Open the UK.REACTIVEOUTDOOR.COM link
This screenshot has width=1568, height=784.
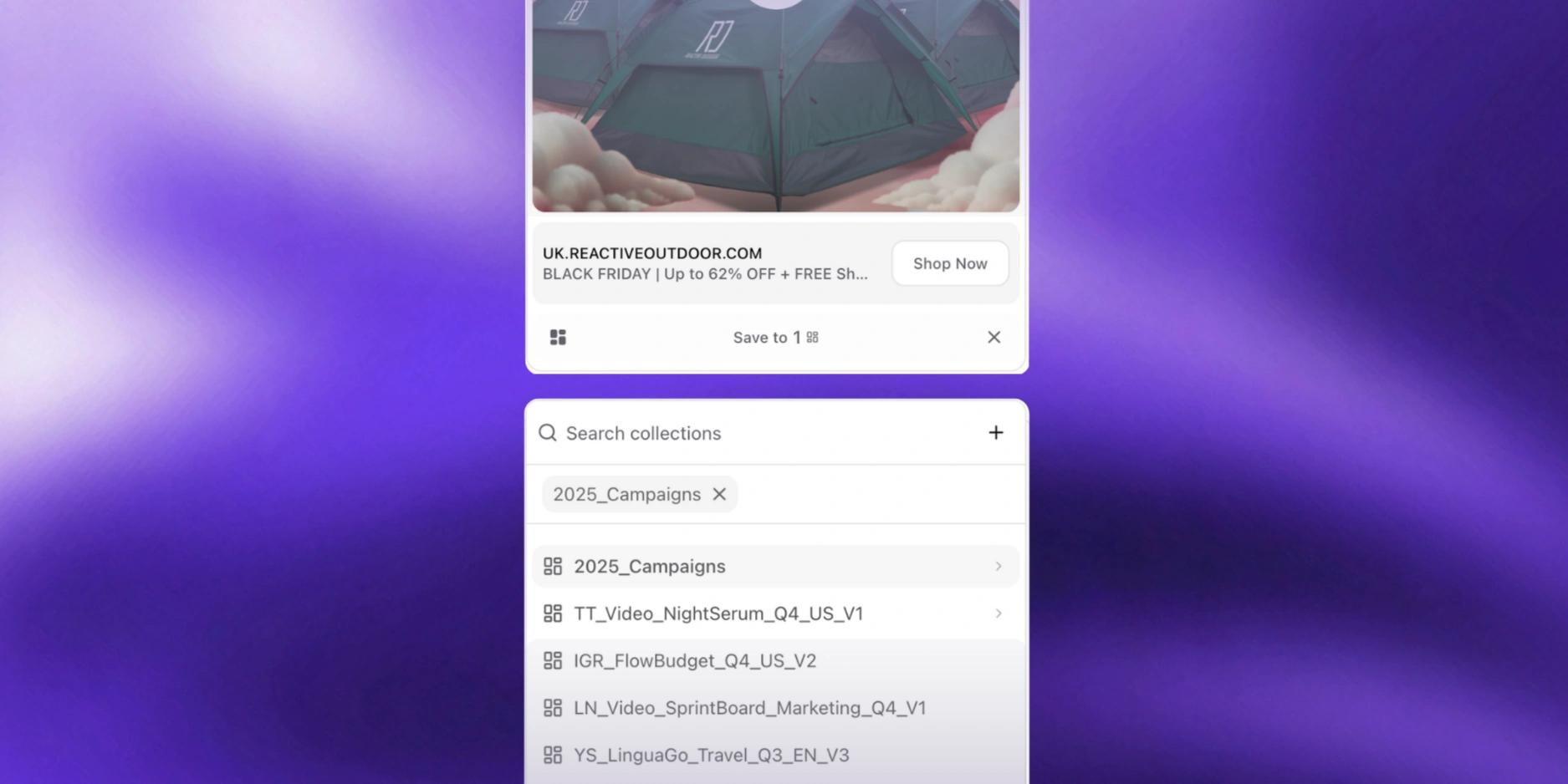click(652, 253)
